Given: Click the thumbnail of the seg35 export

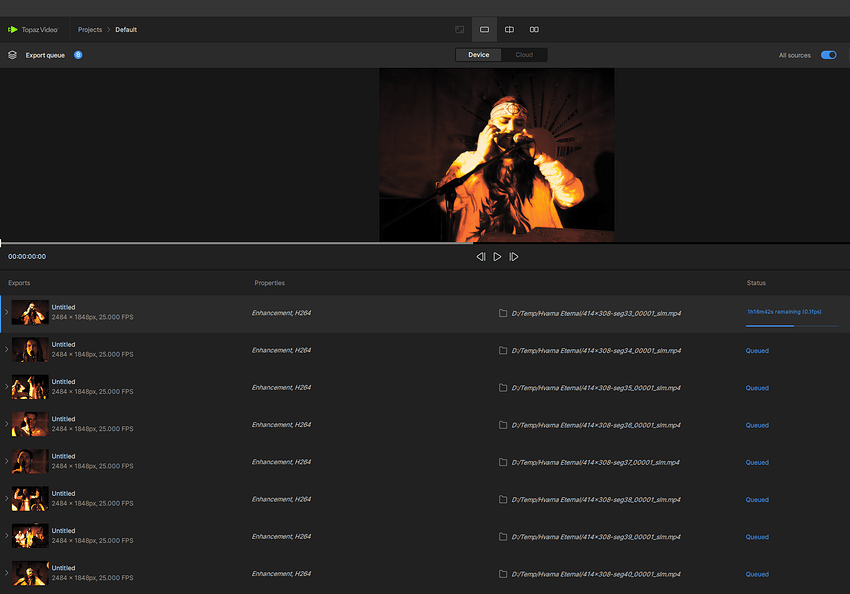Looking at the screenshot, I should point(30,387).
